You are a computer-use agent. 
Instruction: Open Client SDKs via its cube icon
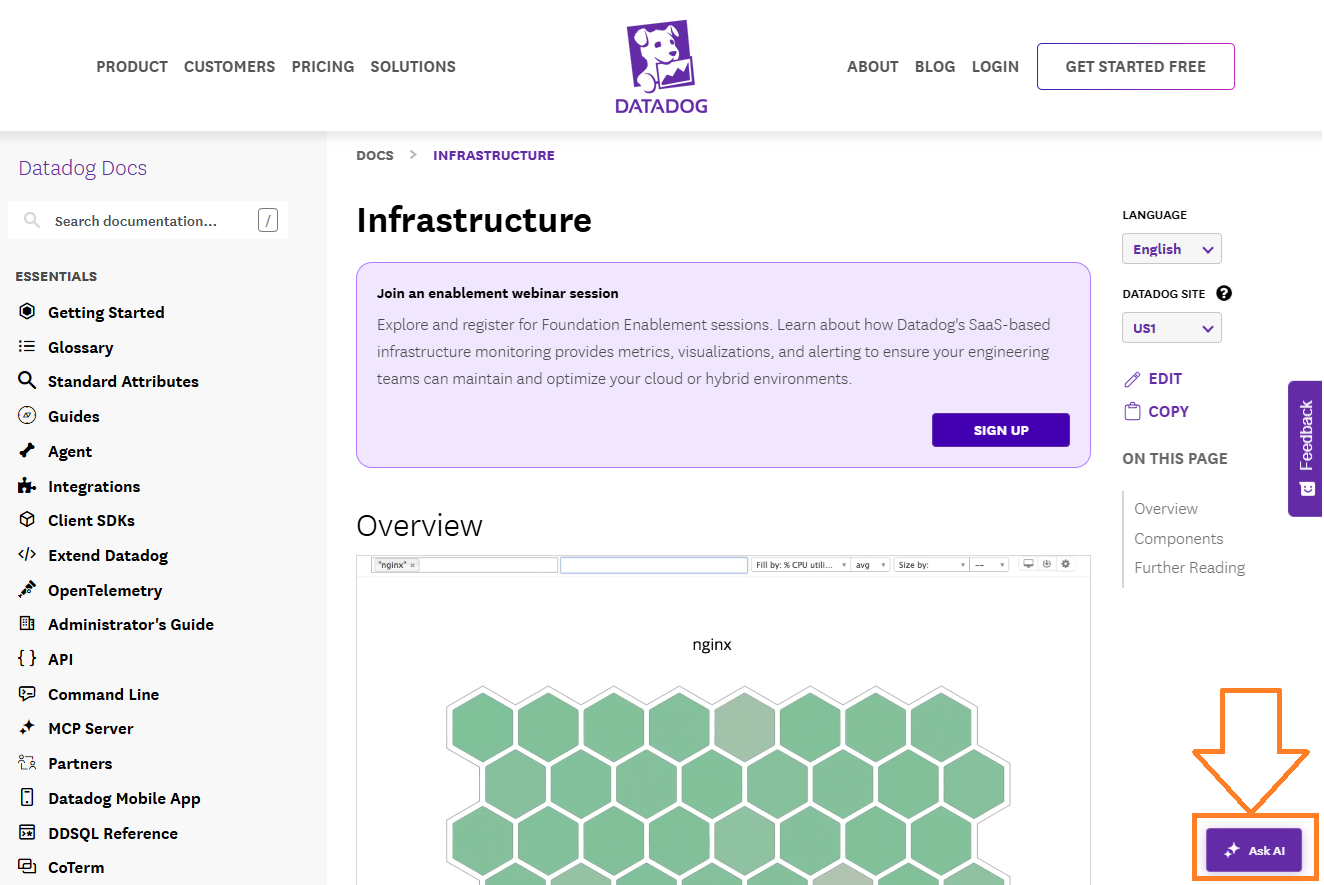point(27,520)
